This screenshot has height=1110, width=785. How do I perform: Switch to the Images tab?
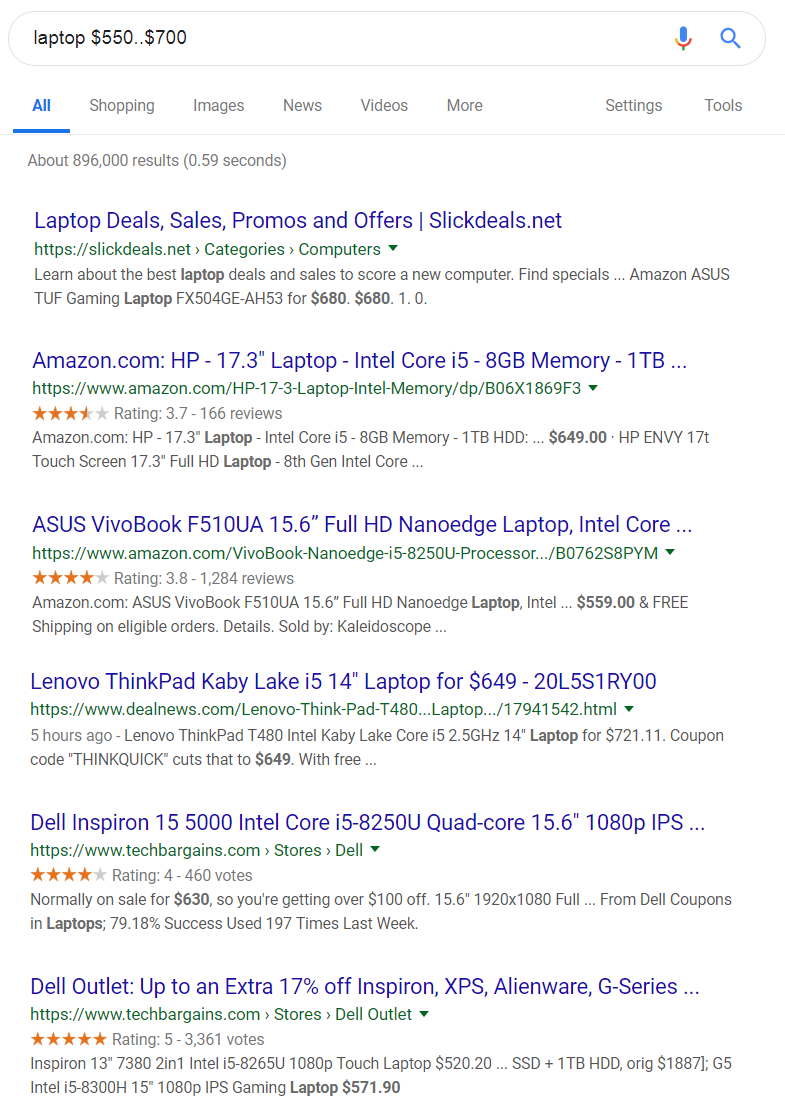coord(219,105)
